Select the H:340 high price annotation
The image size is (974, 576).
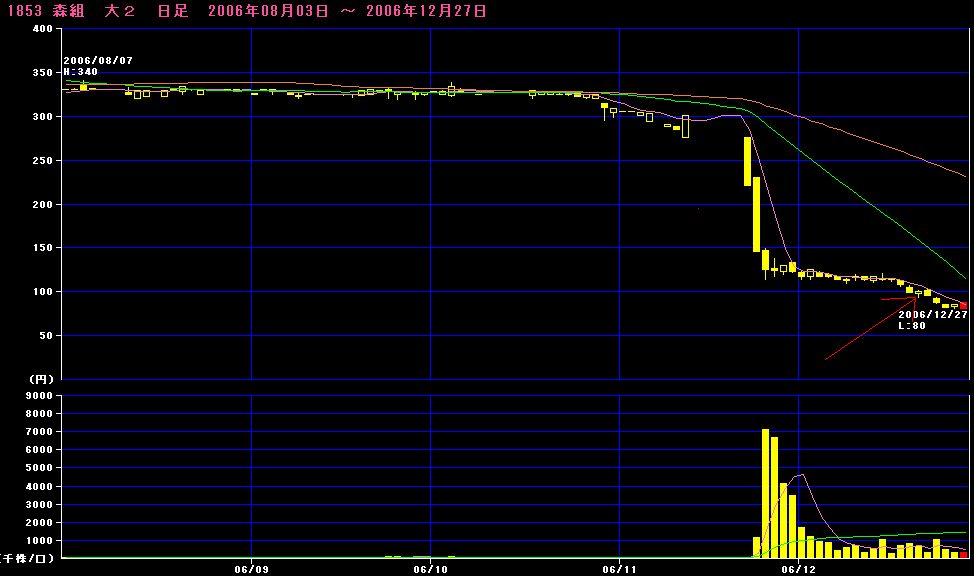pyautogui.click(x=81, y=71)
